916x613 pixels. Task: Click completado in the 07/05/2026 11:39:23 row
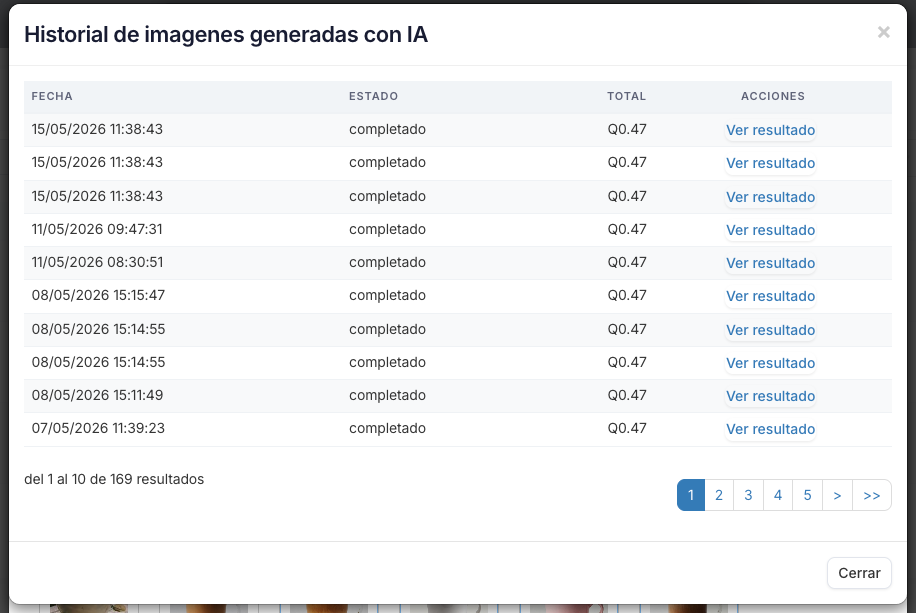tap(387, 428)
